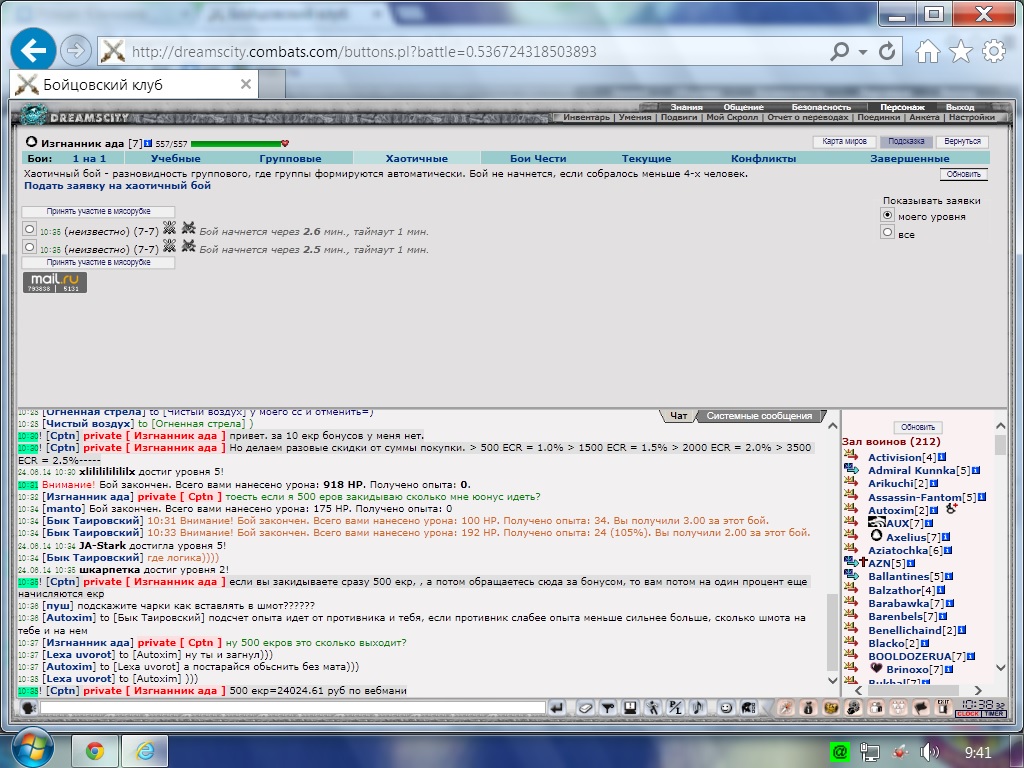This screenshot has width=1024, height=768.
Task: Click the green HP bar of Изгнанник ада
Action: 236,144
